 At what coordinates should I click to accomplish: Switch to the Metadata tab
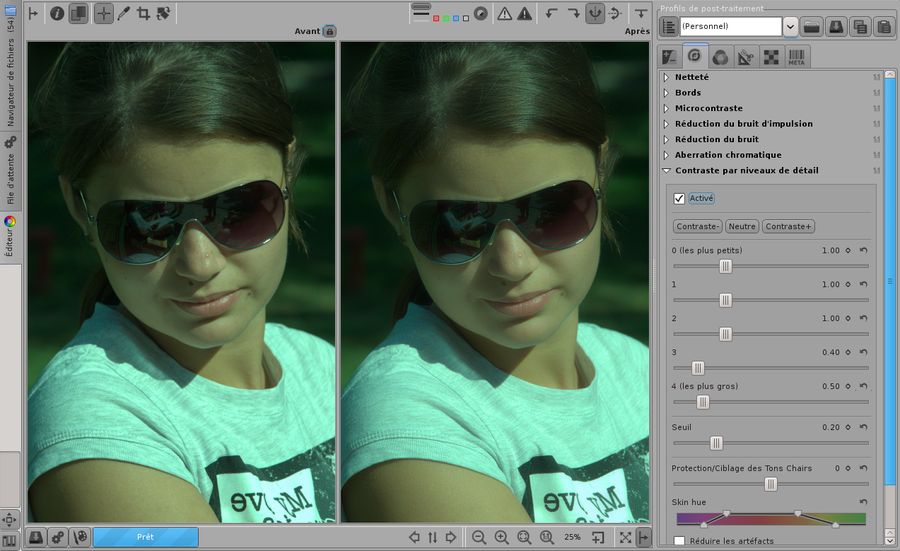pos(797,57)
